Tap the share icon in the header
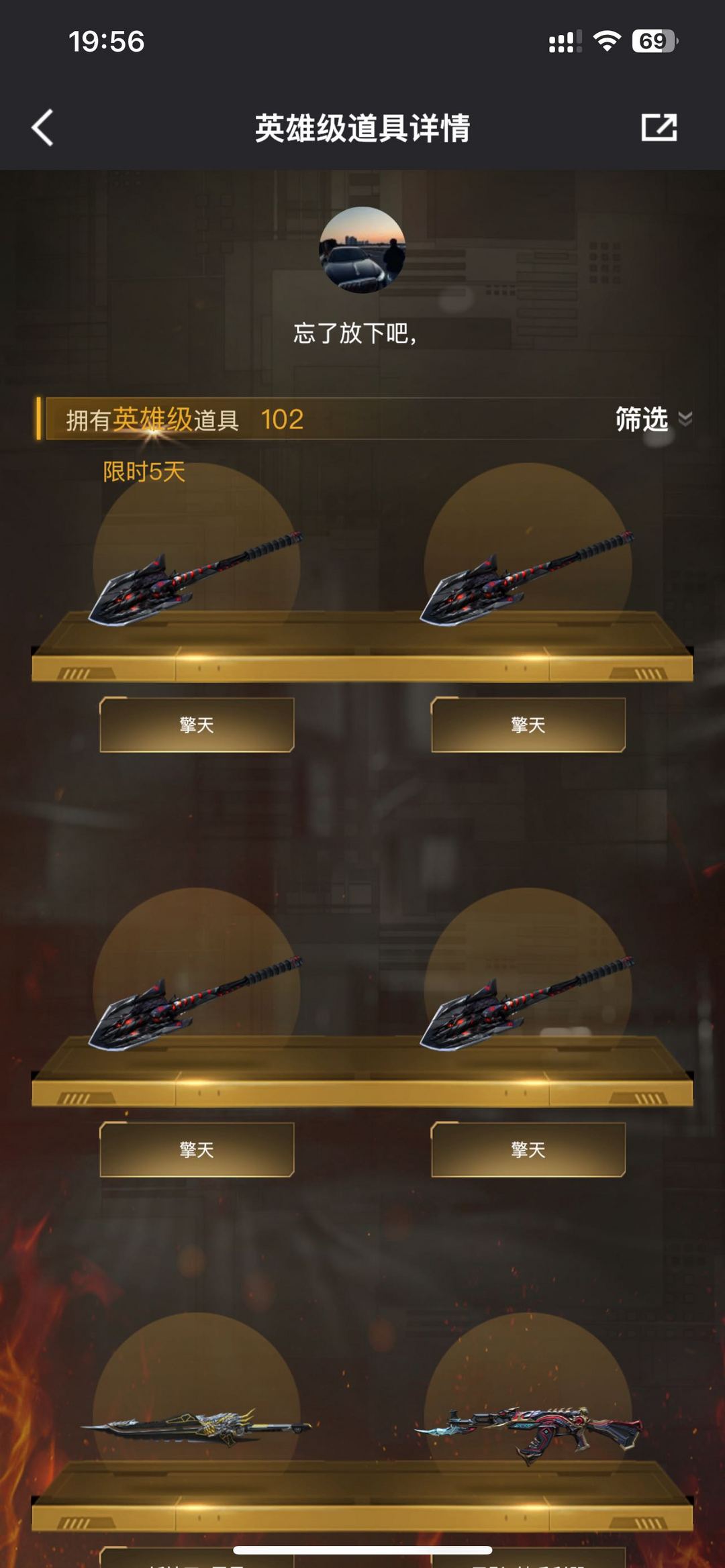Image resolution: width=725 pixels, height=1568 pixels. pyautogui.click(x=659, y=127)
